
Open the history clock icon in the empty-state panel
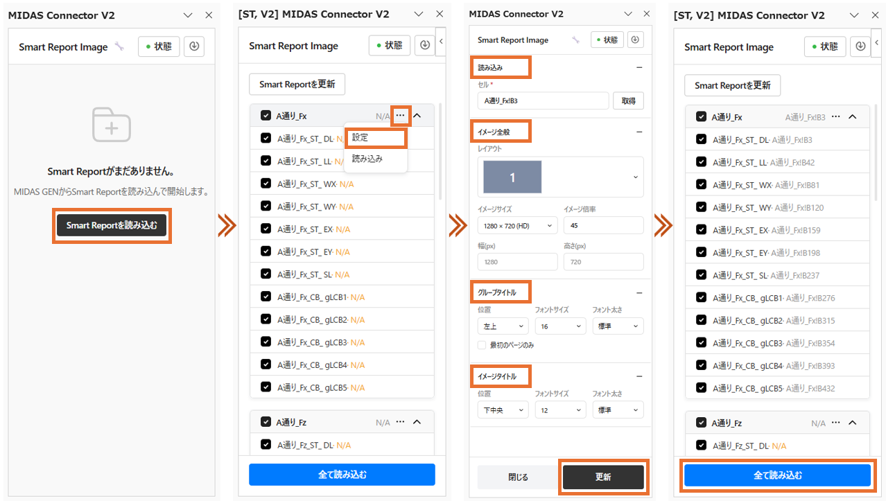pyautogui.click(x=194, y=46)
